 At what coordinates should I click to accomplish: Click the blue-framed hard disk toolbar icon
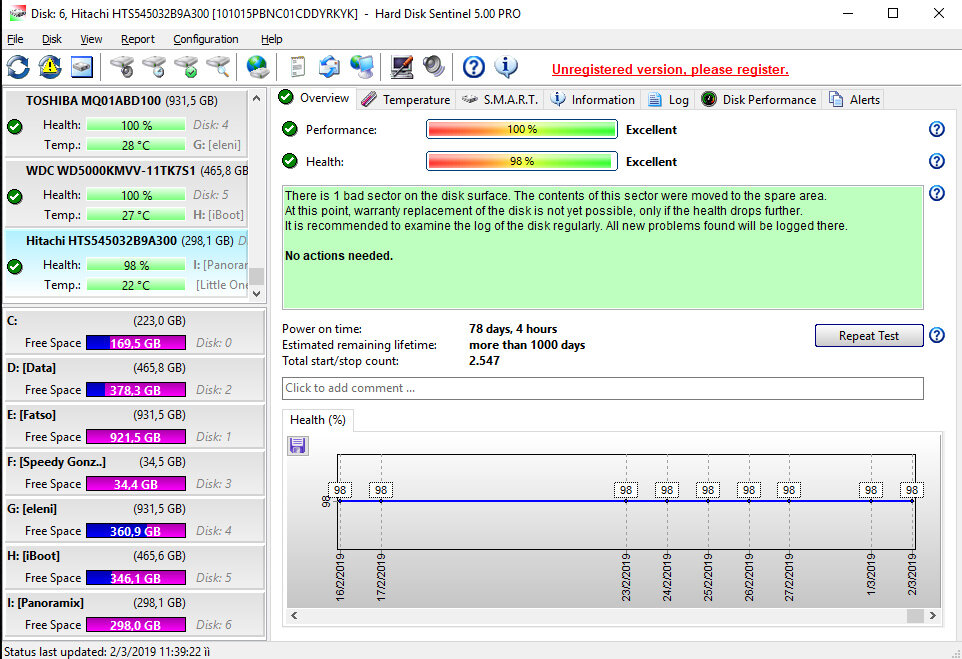coord(82,67)
